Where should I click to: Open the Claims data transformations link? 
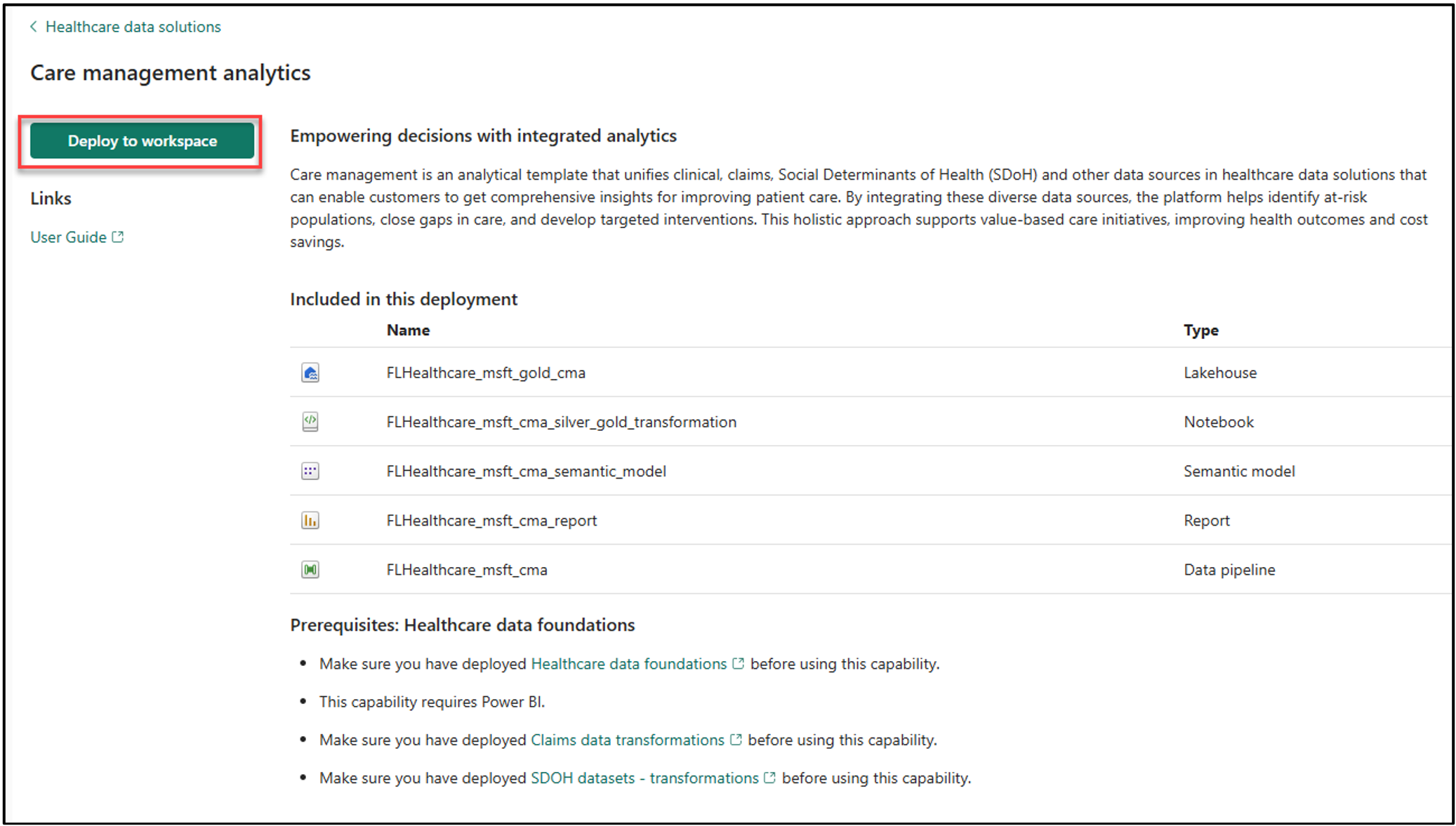628,740
